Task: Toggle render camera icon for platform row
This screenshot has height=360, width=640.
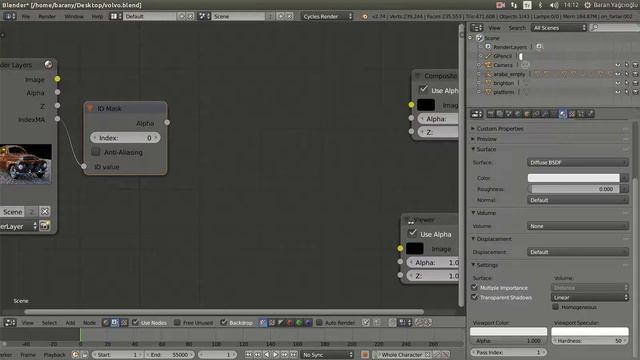Action: point(635,92)
